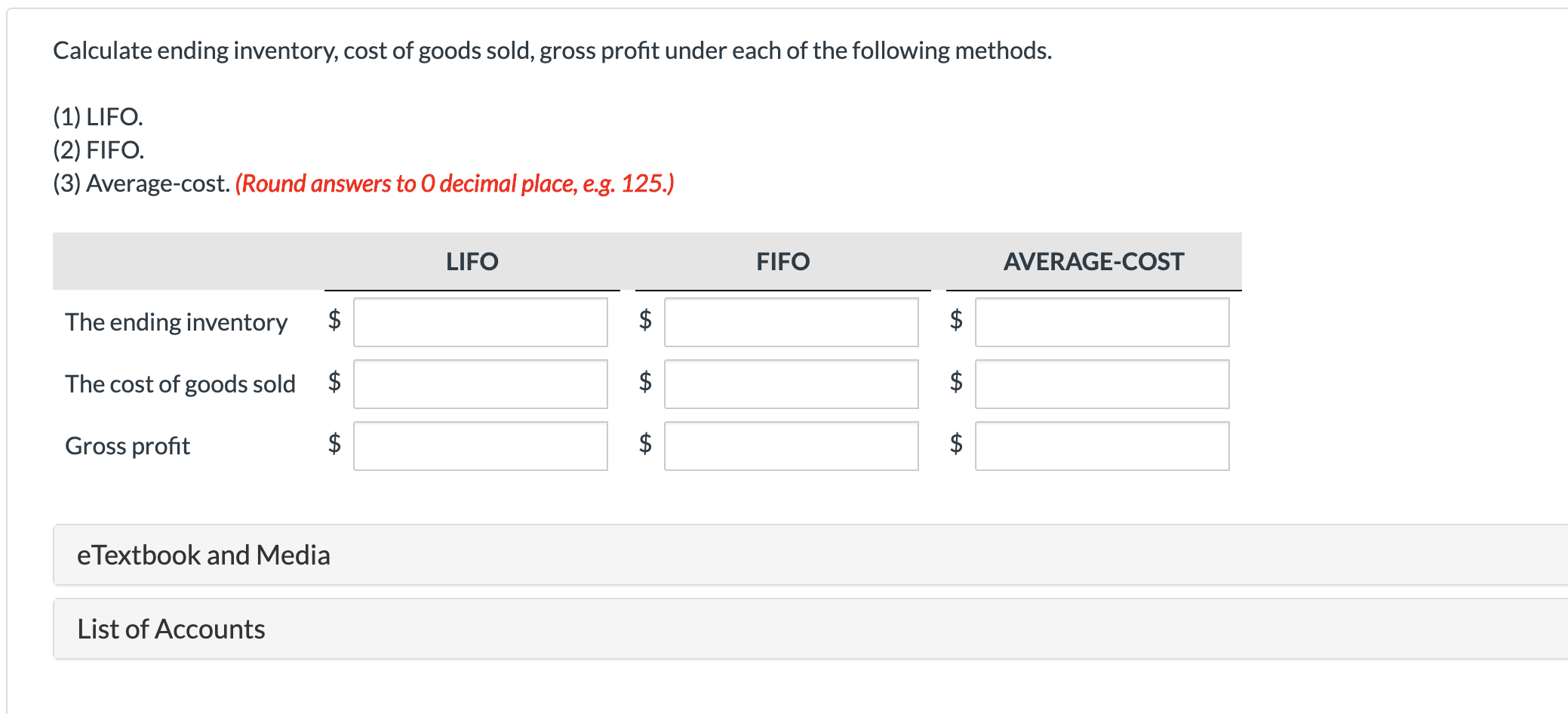This screenshot has height=714, width=1568.
Task: Click the LIFO ending inventory input field
Action: pos(481,322)
